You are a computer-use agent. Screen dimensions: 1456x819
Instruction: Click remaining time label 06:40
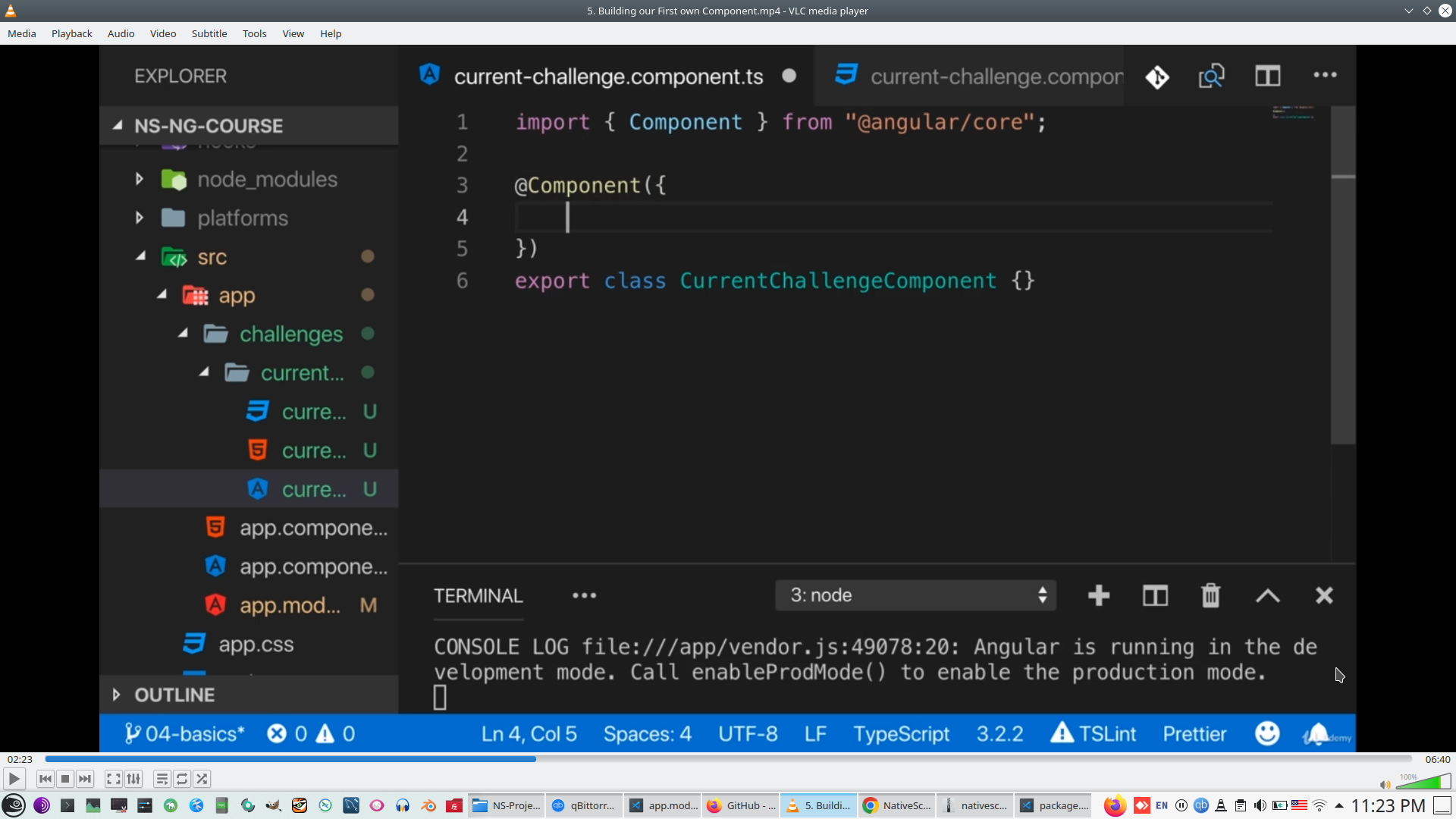tap(1437, 759)
